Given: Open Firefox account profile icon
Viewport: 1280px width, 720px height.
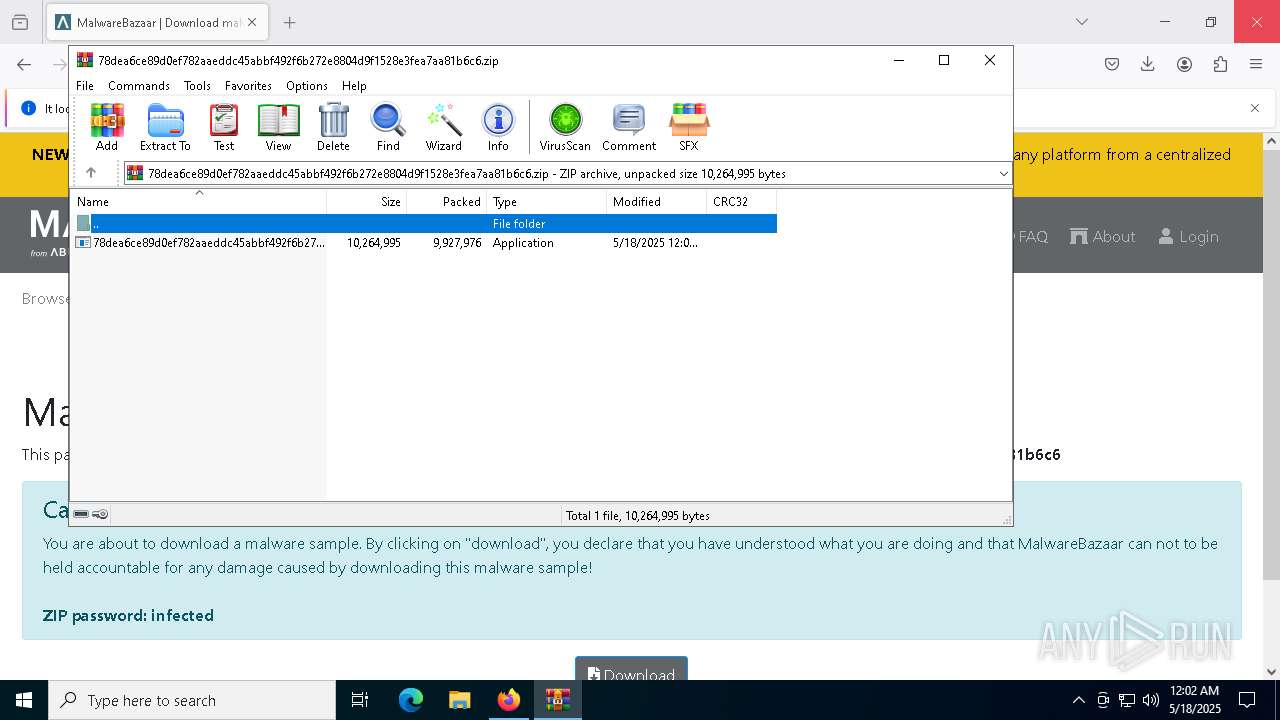Looking at the screenshot, I should 1184,64.
